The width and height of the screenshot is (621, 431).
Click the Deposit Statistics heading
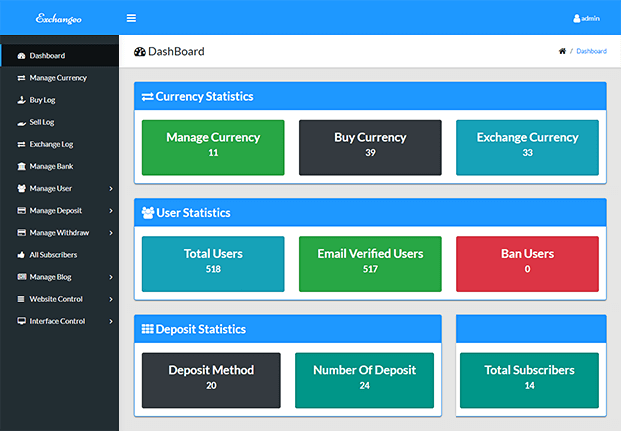(201, 329)
